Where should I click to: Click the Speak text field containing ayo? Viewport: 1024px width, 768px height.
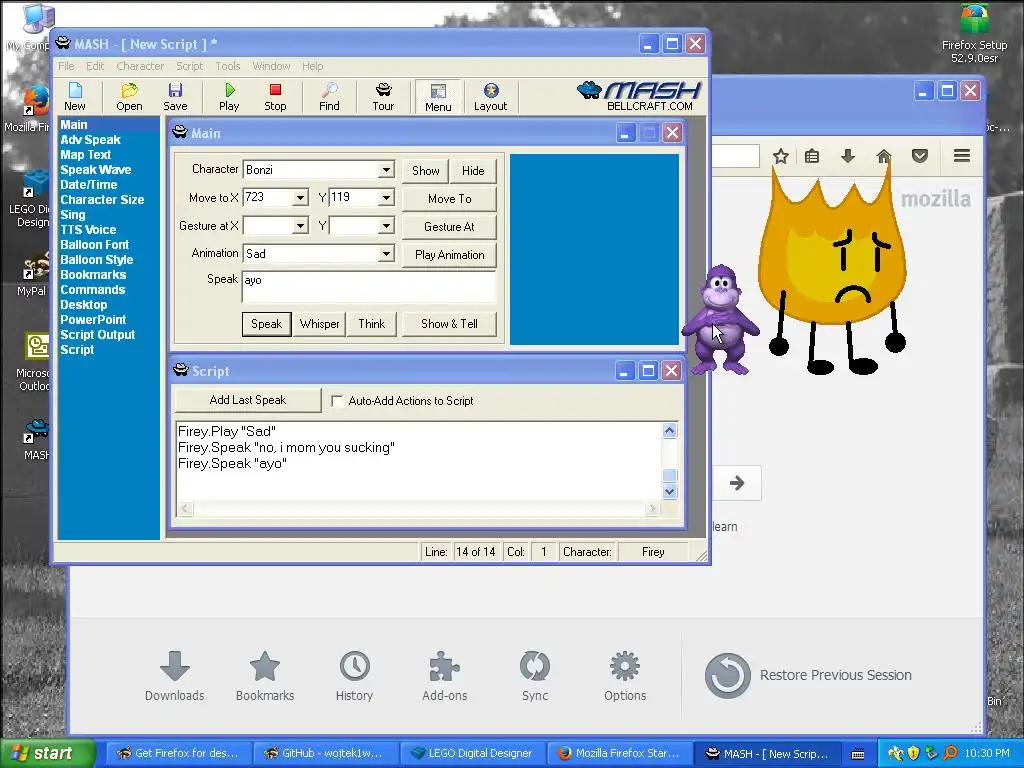click(x=369, y=287)
